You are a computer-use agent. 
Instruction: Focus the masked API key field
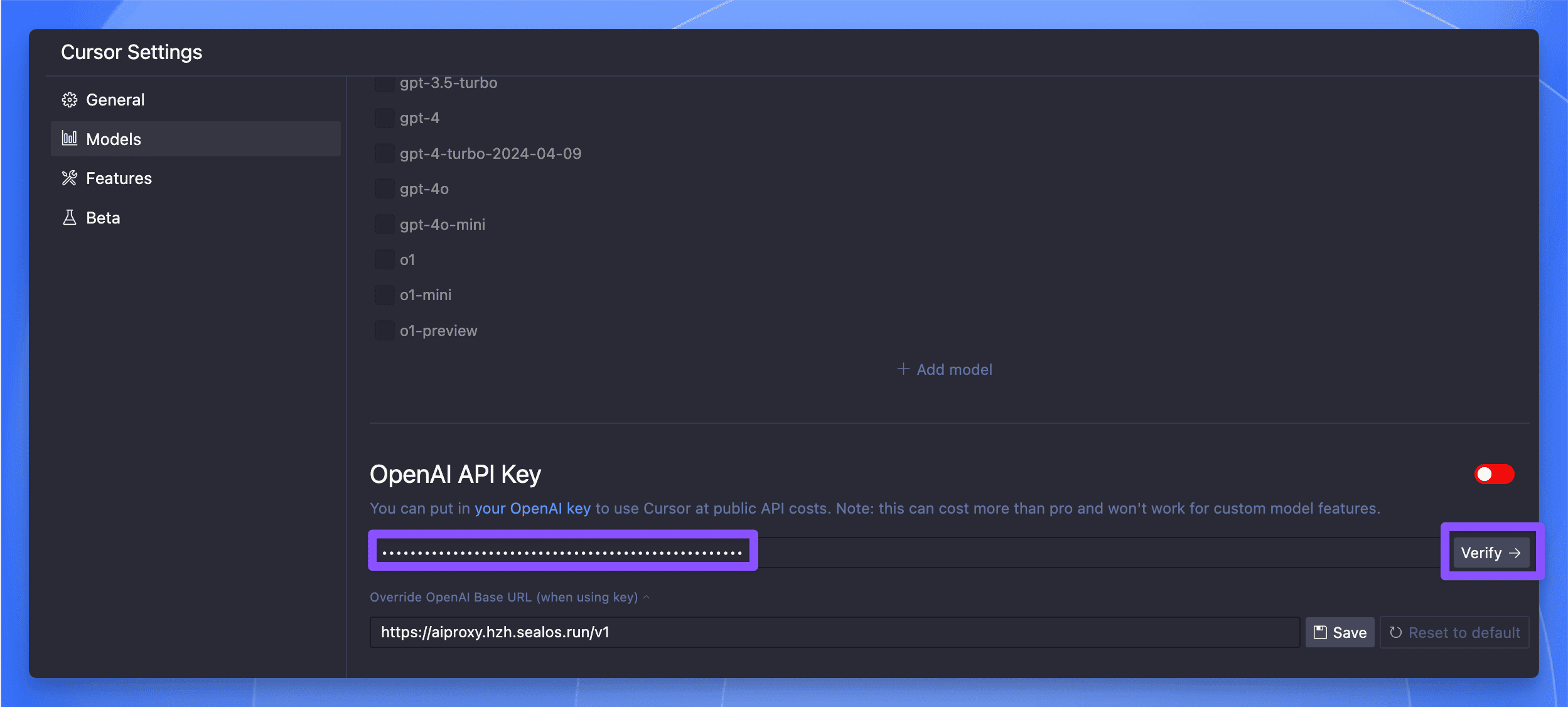click(x=562, y=553)
